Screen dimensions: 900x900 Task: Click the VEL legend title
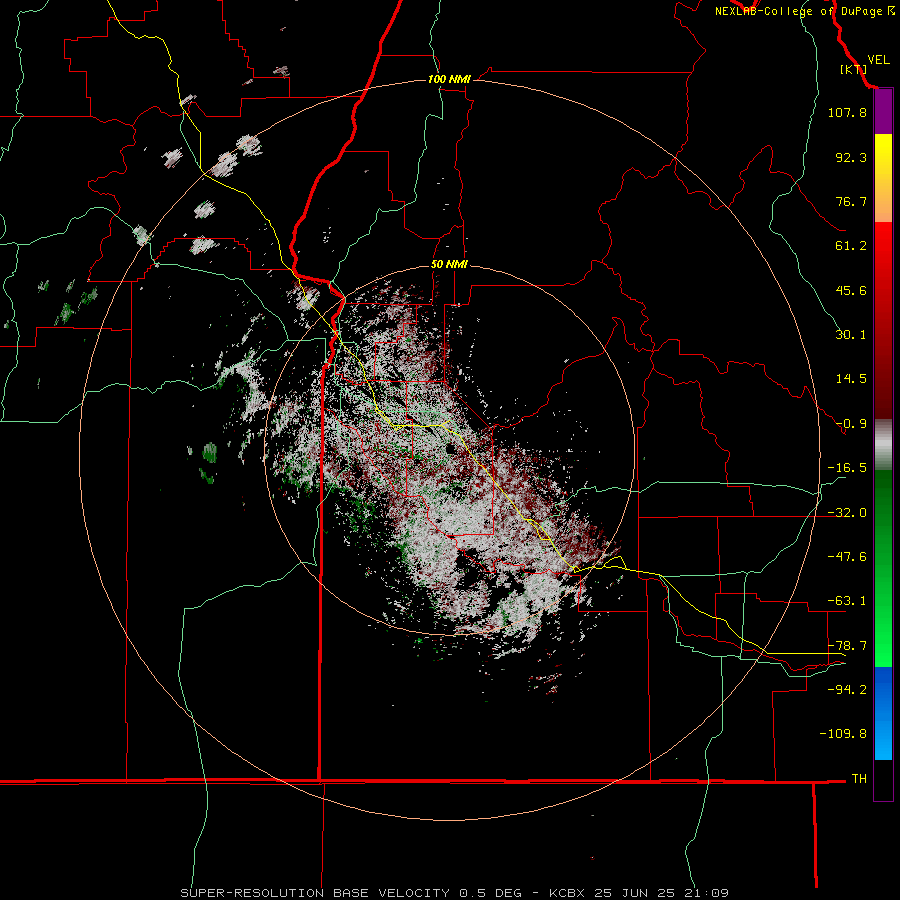tap(878, 60)
